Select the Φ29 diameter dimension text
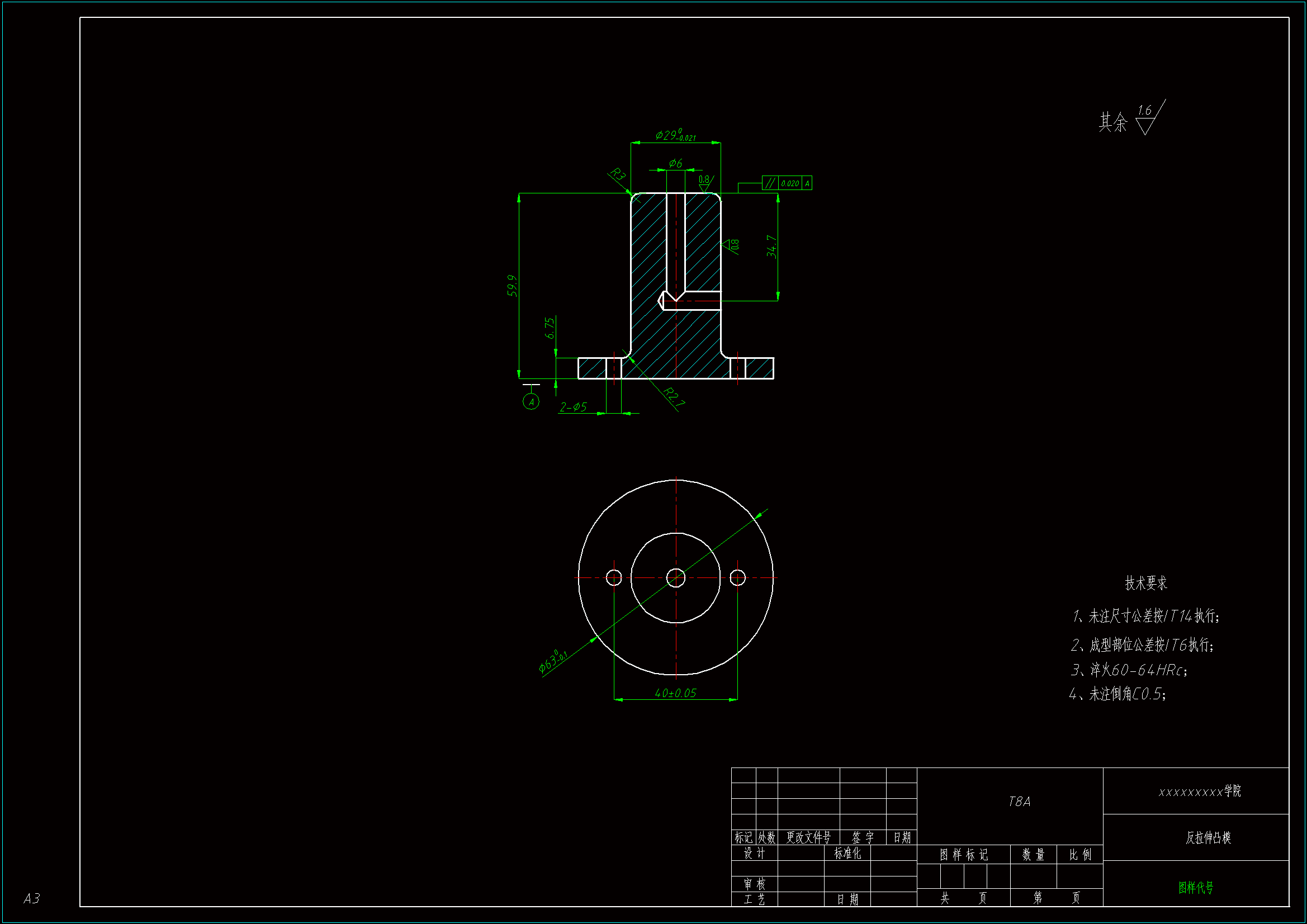 point(675,135)
